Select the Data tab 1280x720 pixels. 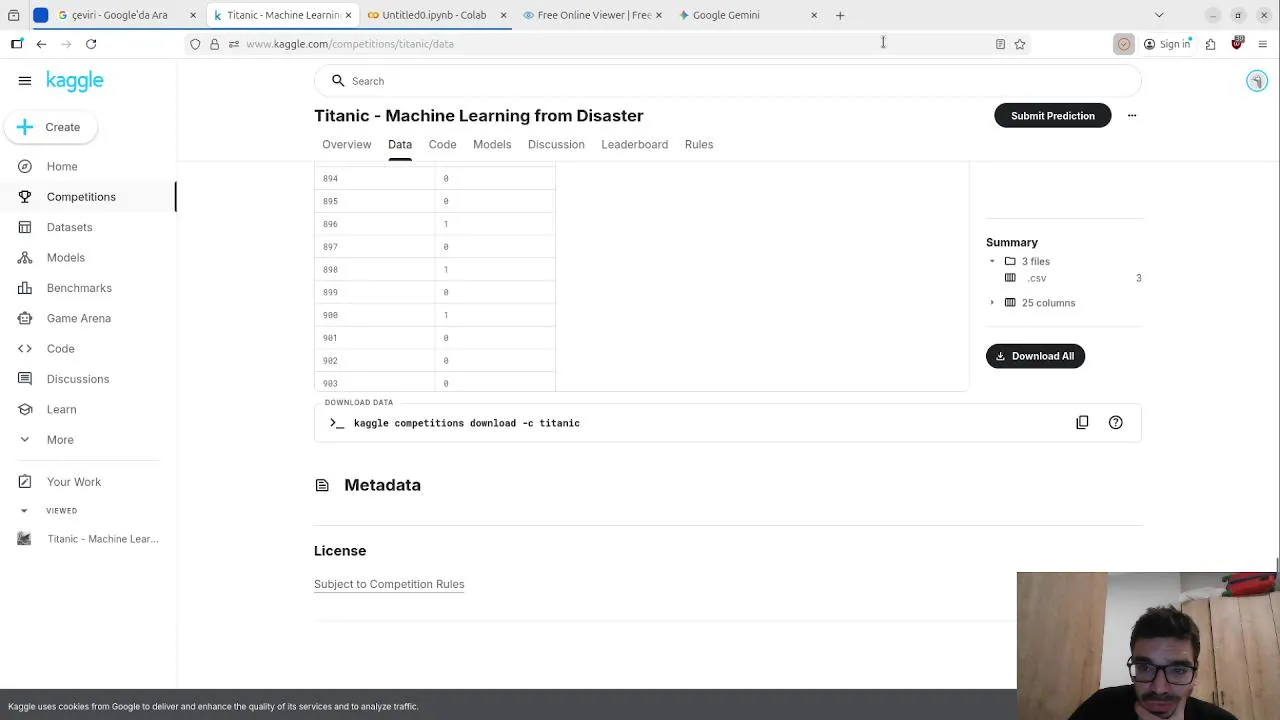tap(400, 145)
